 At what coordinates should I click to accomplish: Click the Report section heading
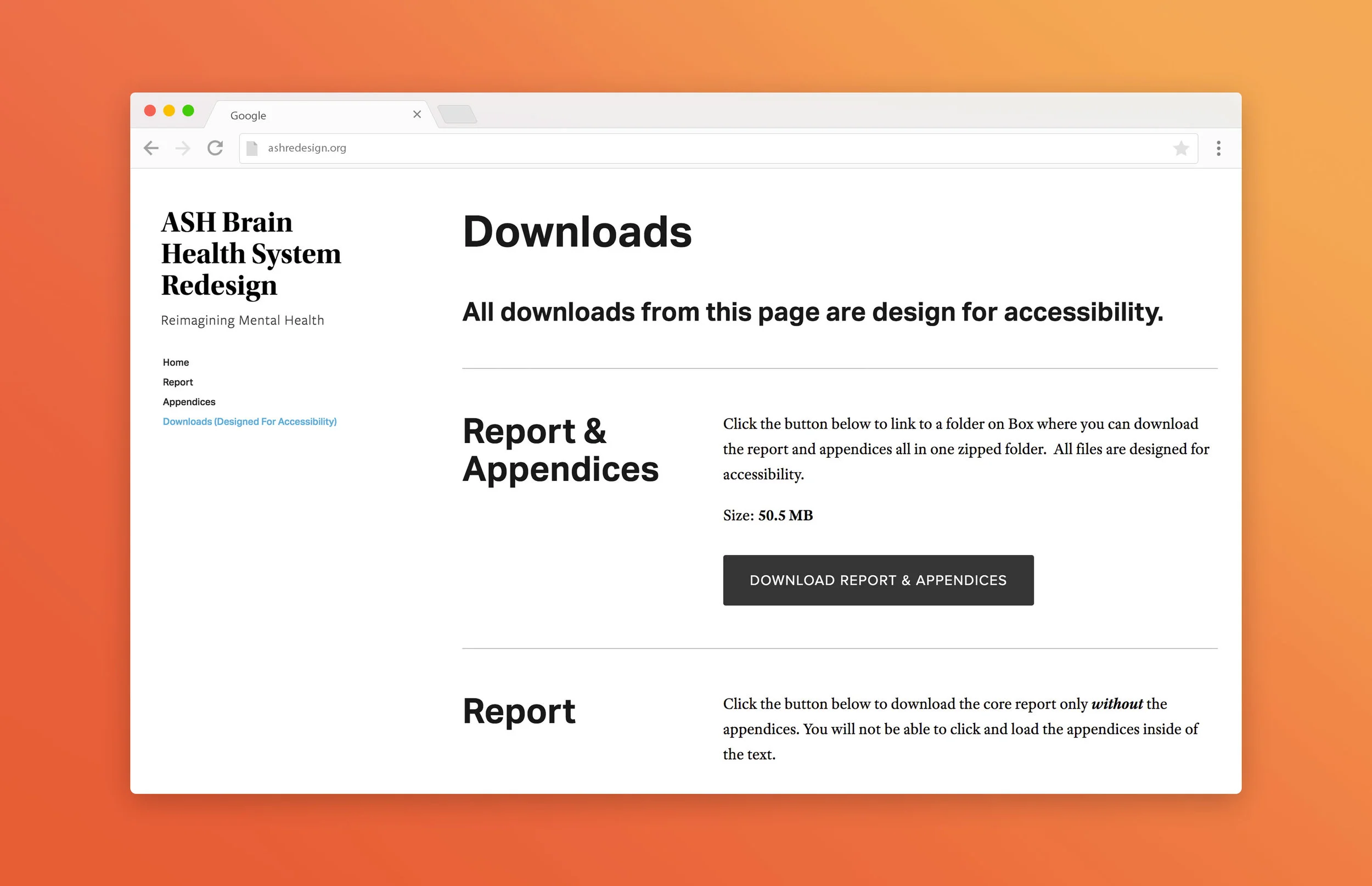(519, 711)
